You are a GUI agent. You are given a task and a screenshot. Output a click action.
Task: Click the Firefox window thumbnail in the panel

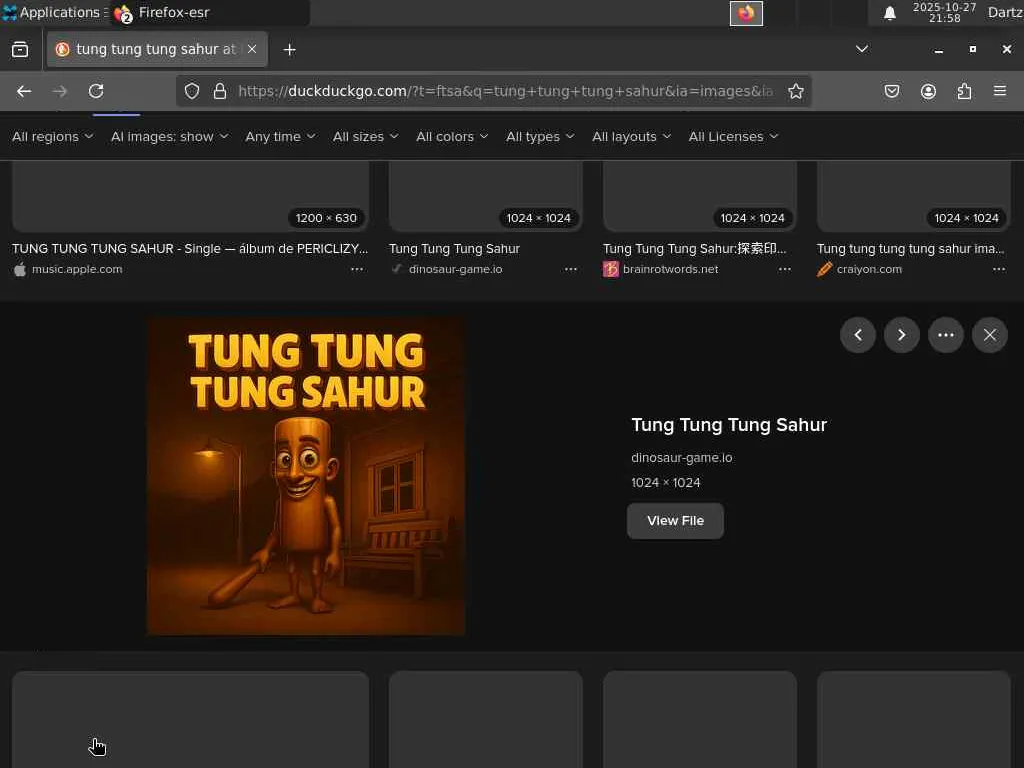[746, 13]
